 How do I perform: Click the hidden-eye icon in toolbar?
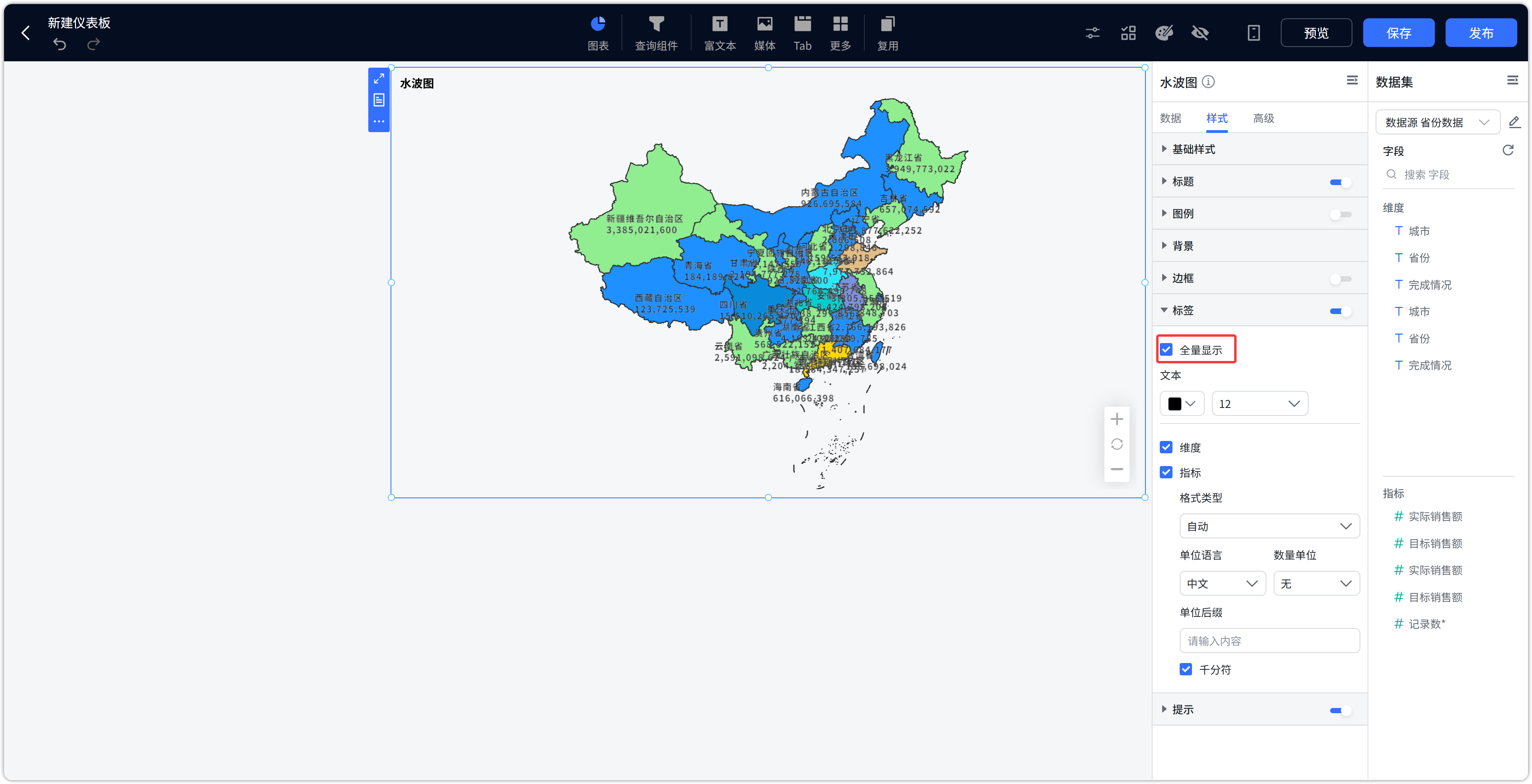click(x=1200, y=33)
